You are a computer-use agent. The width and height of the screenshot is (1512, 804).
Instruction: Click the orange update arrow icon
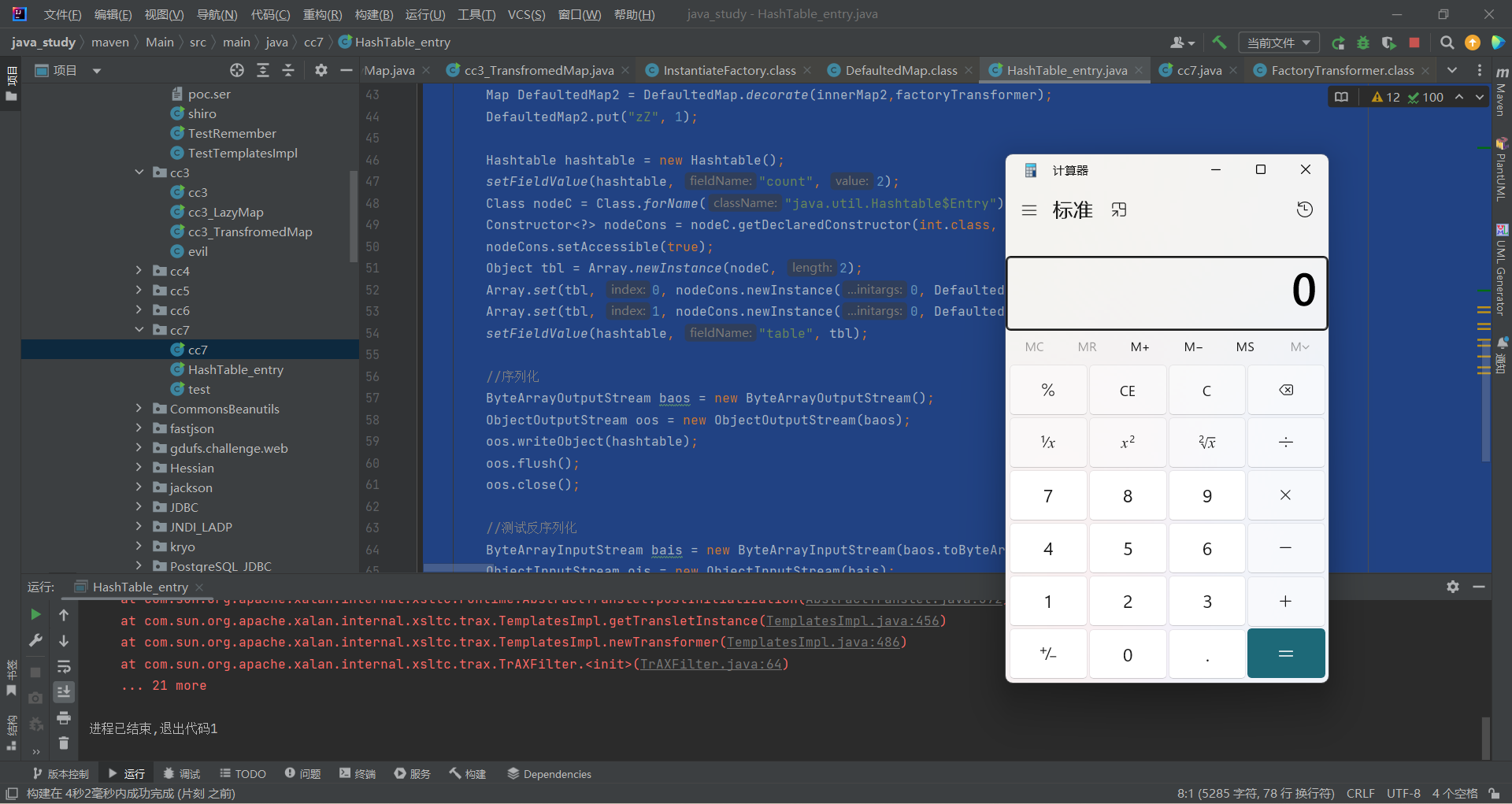pyautogui.click(x=1473, y=43)
